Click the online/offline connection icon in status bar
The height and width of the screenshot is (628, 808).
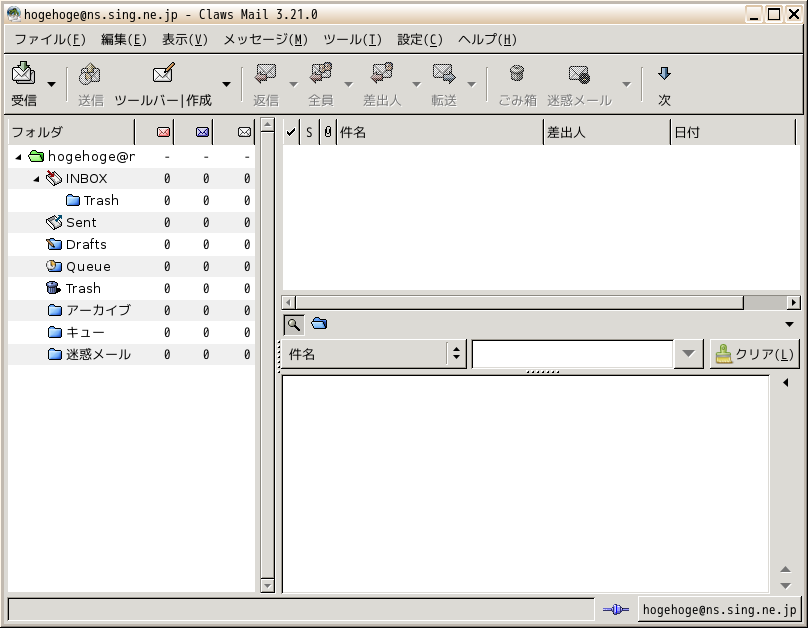616,610
